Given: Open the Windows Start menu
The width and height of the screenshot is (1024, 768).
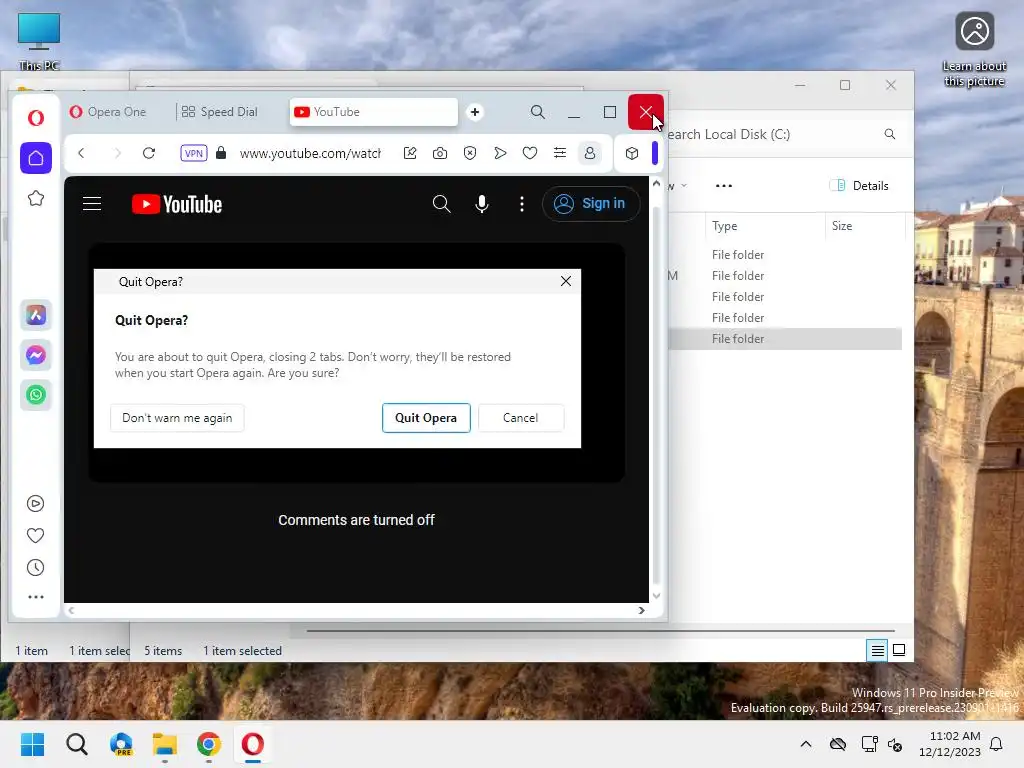Looking at the screenshot, I should [x=33, y=744].
